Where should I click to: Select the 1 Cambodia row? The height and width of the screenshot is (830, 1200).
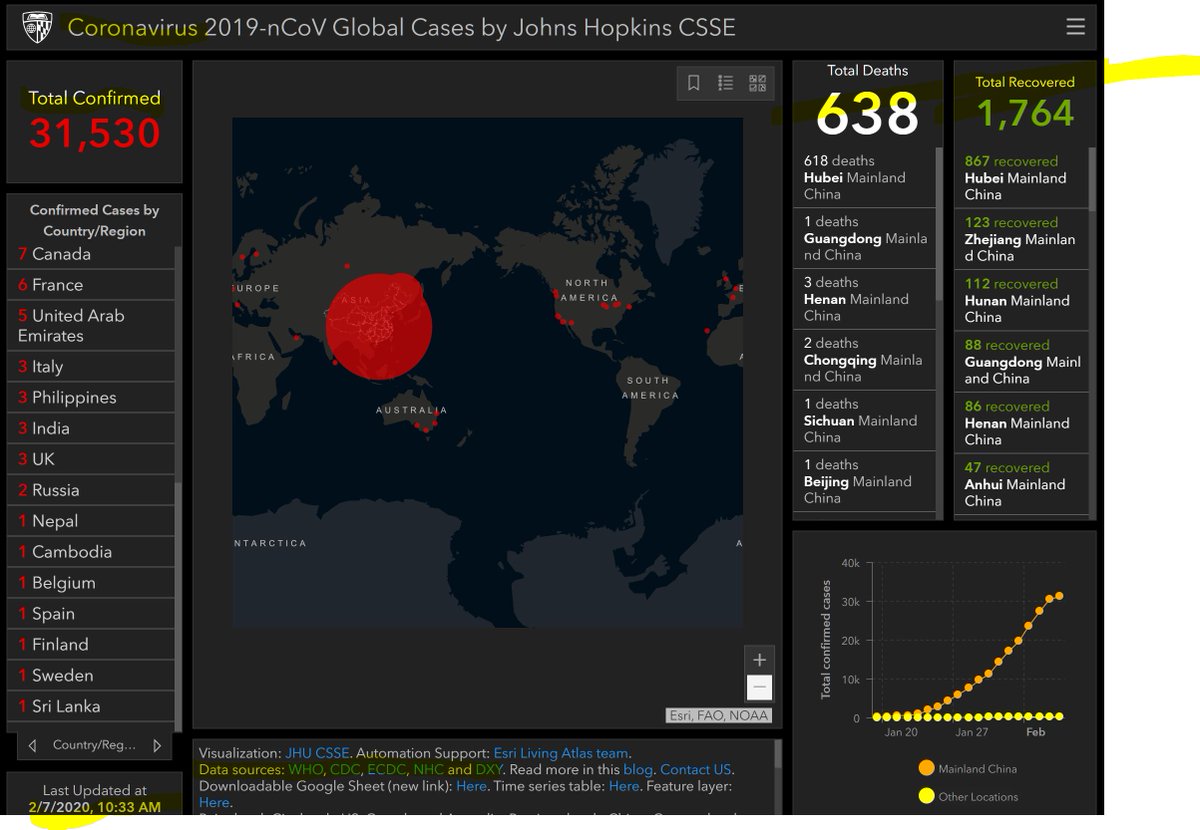pyautogui.click(x=92, y=552)
